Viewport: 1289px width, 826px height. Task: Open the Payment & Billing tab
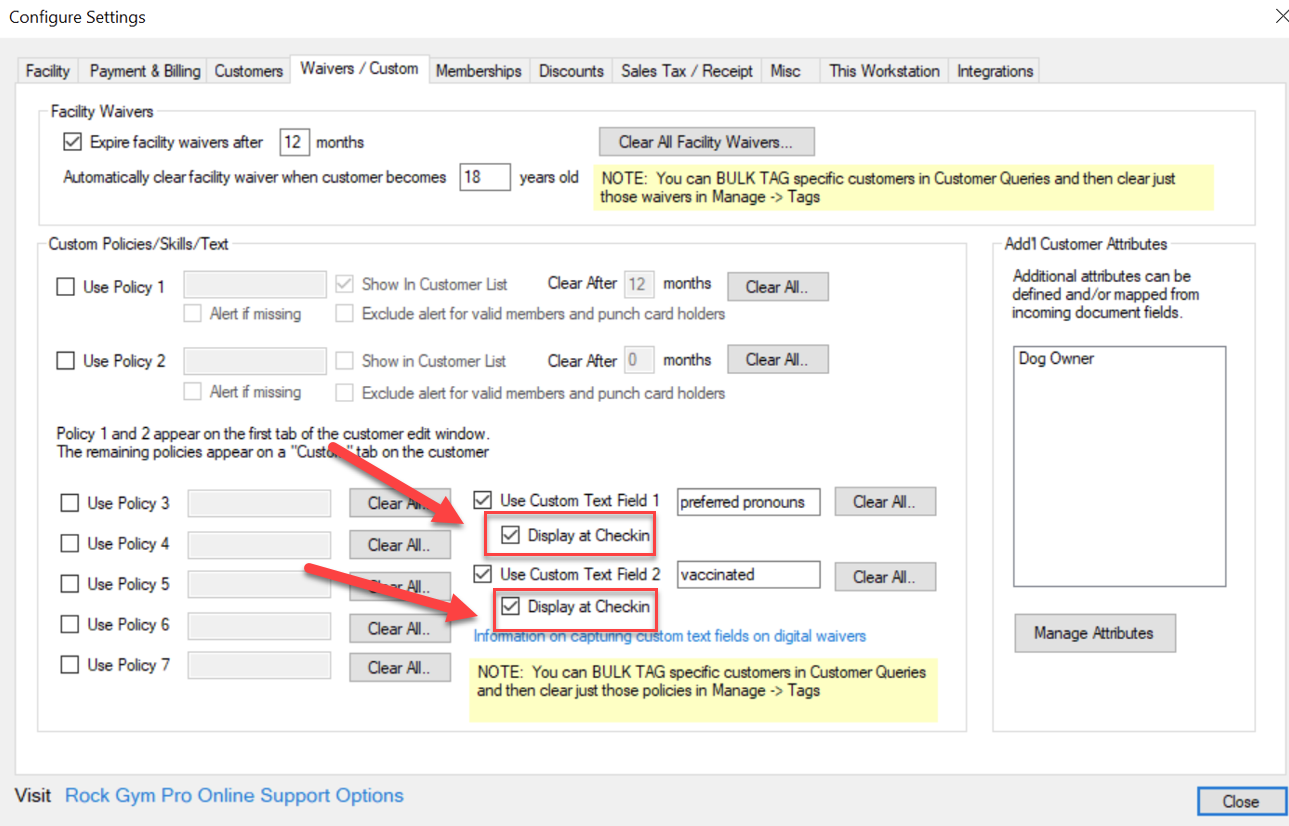(x=145, y=71)
